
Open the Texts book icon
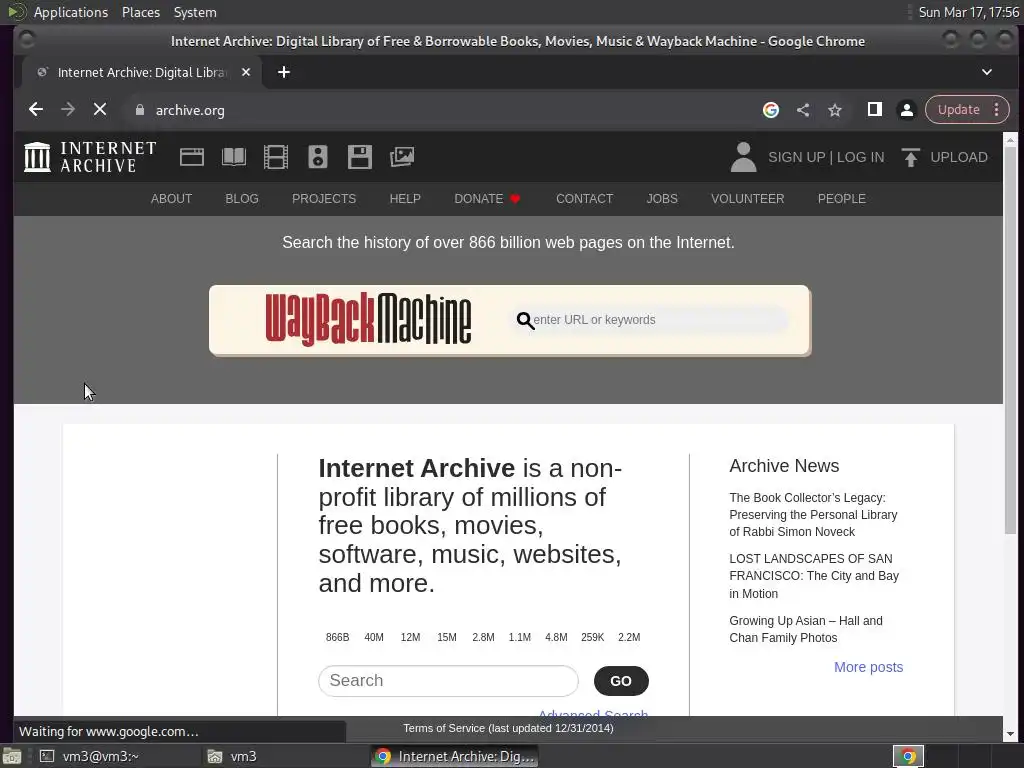coord(234,157)
